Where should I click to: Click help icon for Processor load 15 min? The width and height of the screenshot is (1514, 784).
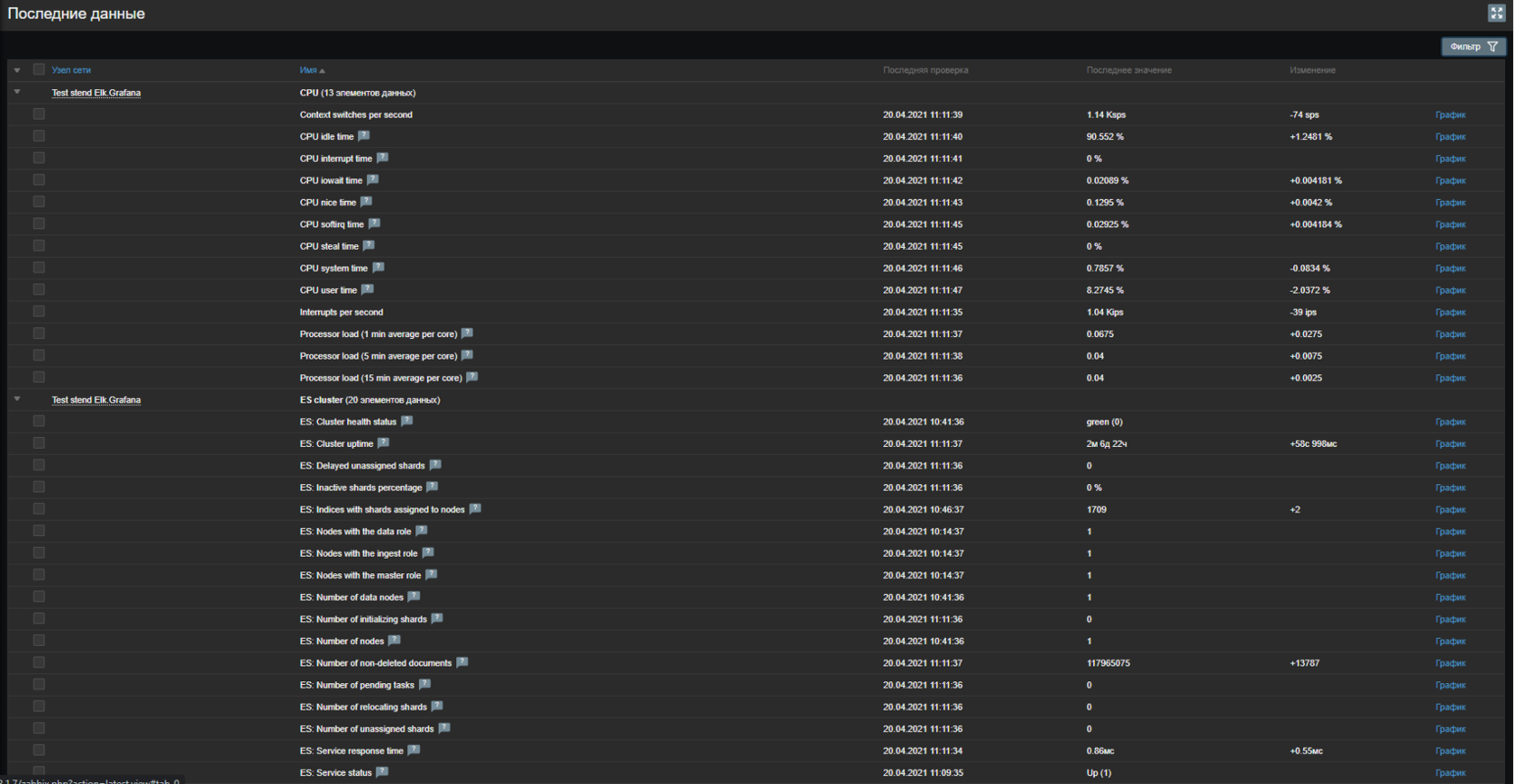click(471, 377)
